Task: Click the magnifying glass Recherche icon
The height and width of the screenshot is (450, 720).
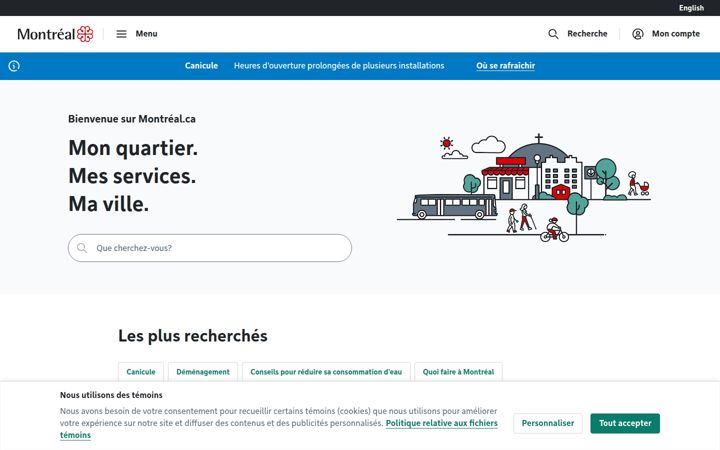Action: [553, 34]
